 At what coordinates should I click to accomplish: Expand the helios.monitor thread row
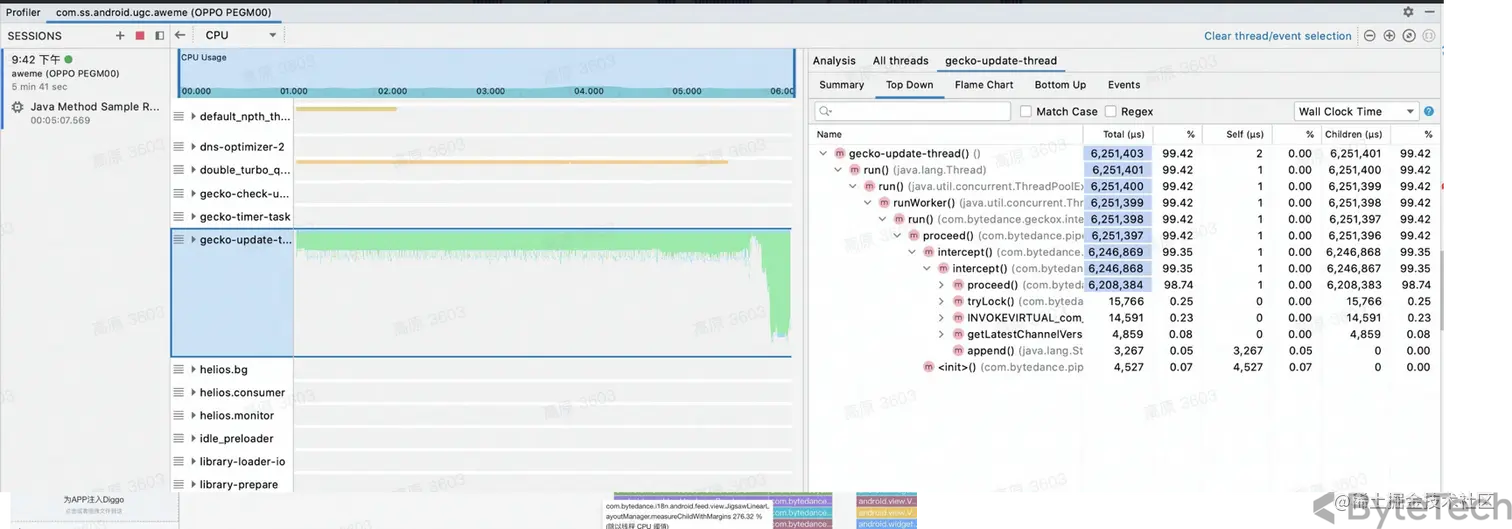[x=193, y=415]
